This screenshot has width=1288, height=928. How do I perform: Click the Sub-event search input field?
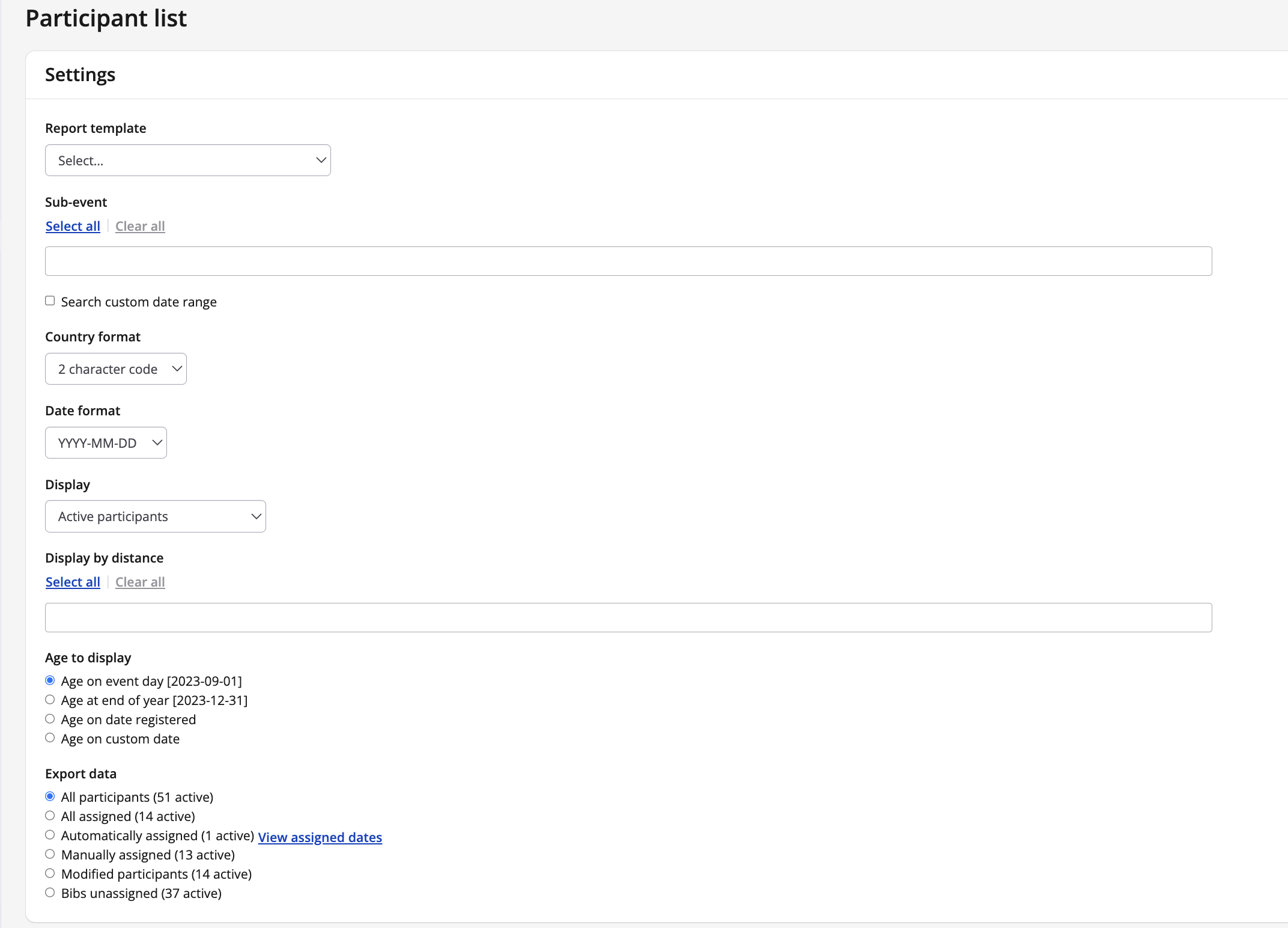point(629,261)
